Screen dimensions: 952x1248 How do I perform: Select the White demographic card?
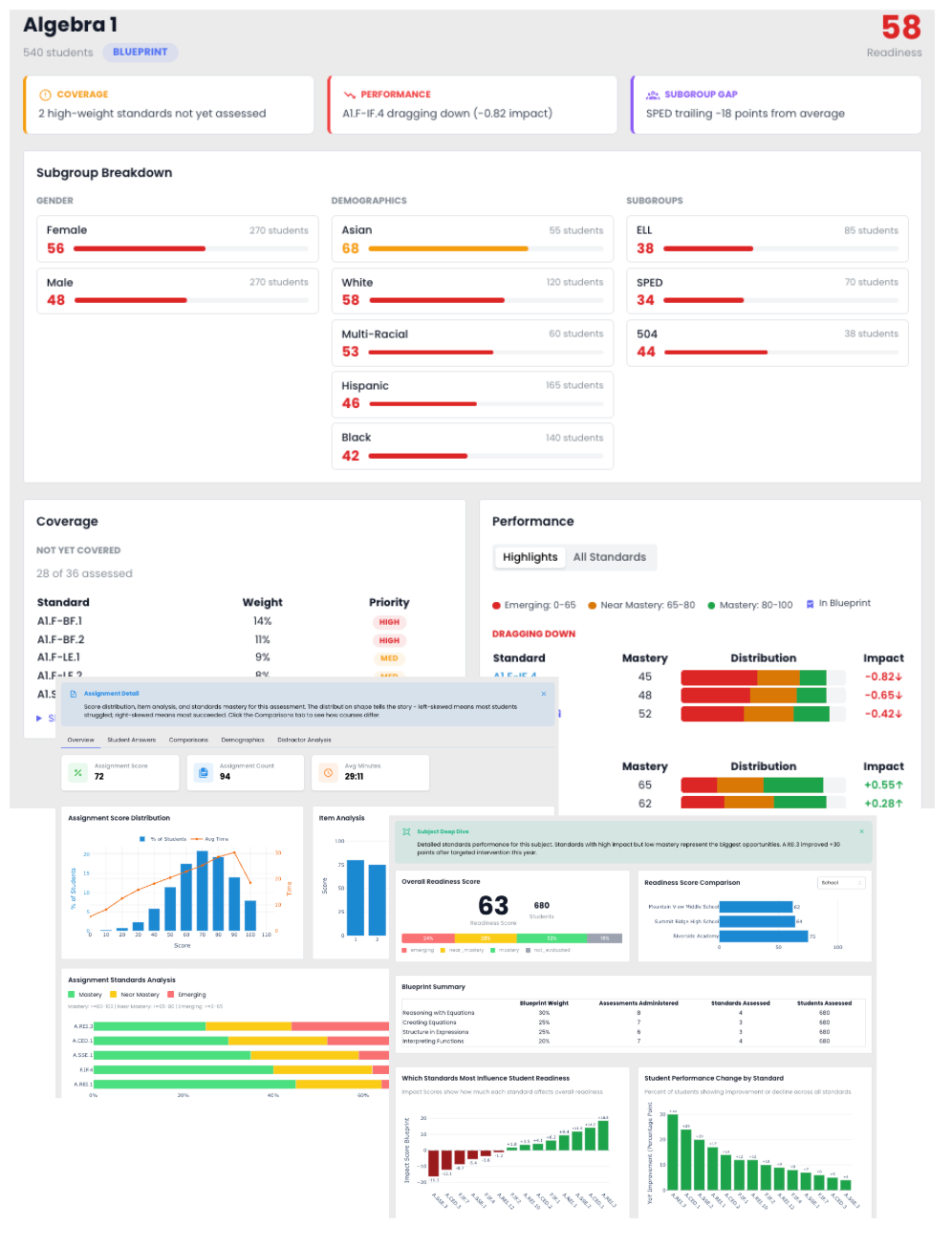coord(472,290)
